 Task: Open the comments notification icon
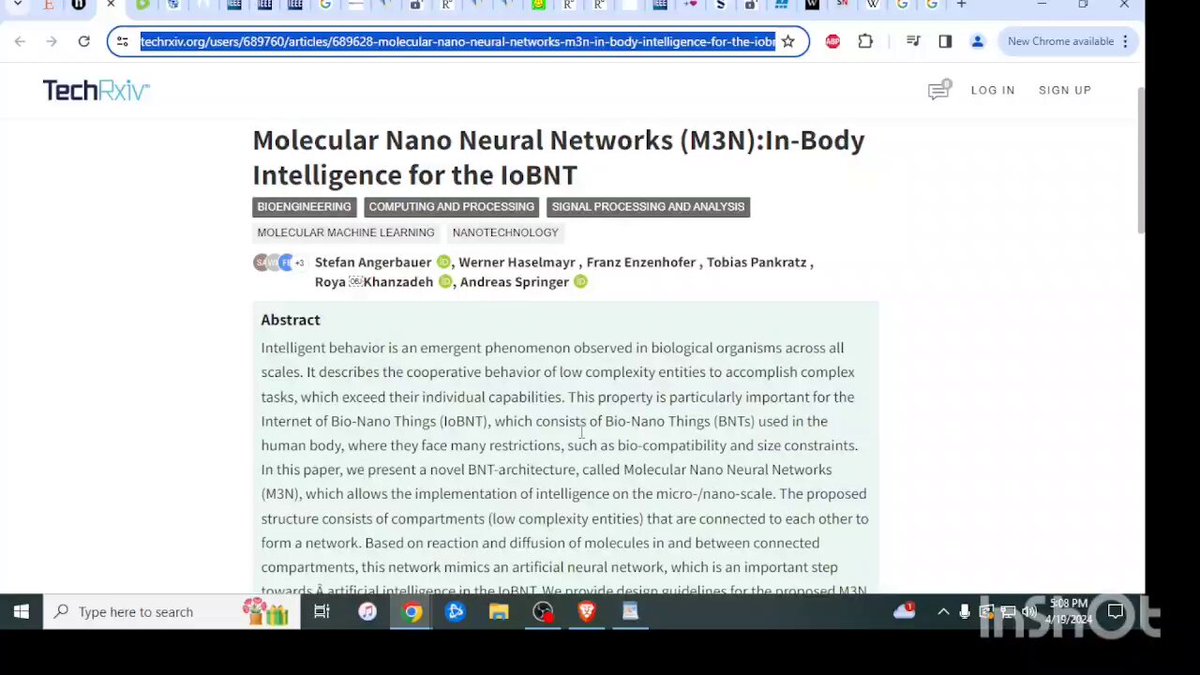coord(938,91)
